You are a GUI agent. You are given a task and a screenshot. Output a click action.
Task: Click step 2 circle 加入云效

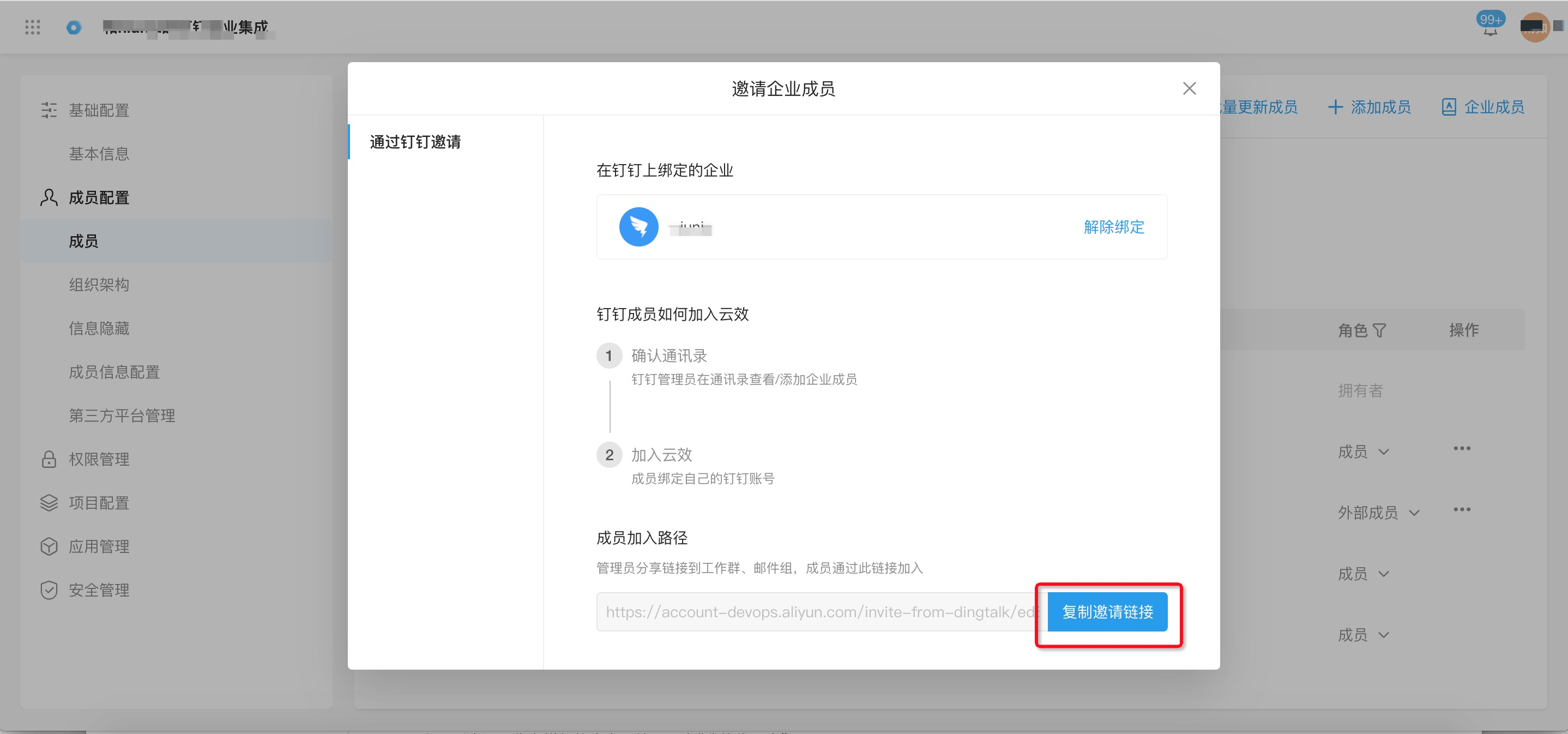(608, 455)
